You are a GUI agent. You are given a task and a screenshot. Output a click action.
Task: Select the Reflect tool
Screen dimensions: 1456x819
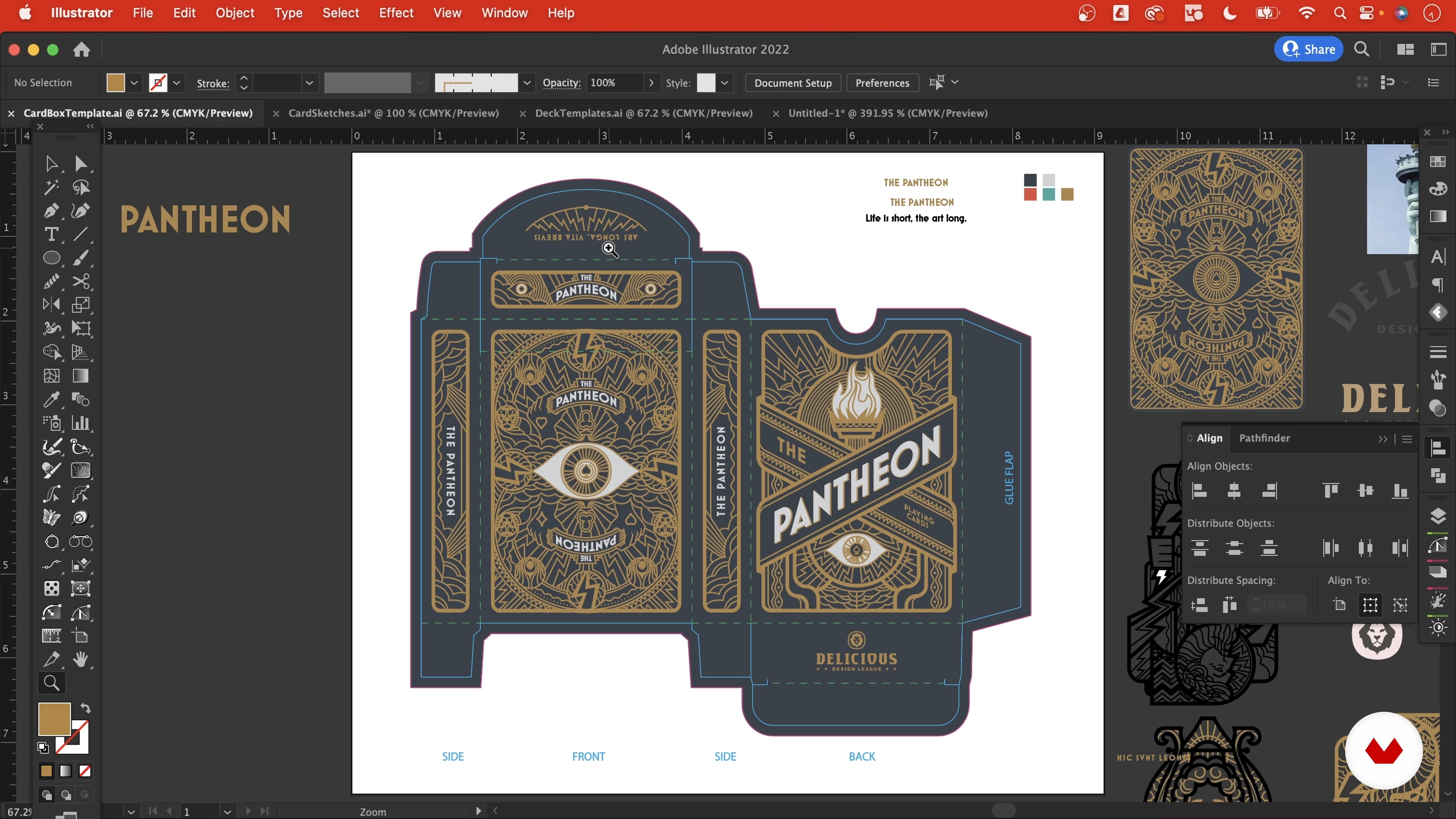pyautogui.click(x=52, y=304)
